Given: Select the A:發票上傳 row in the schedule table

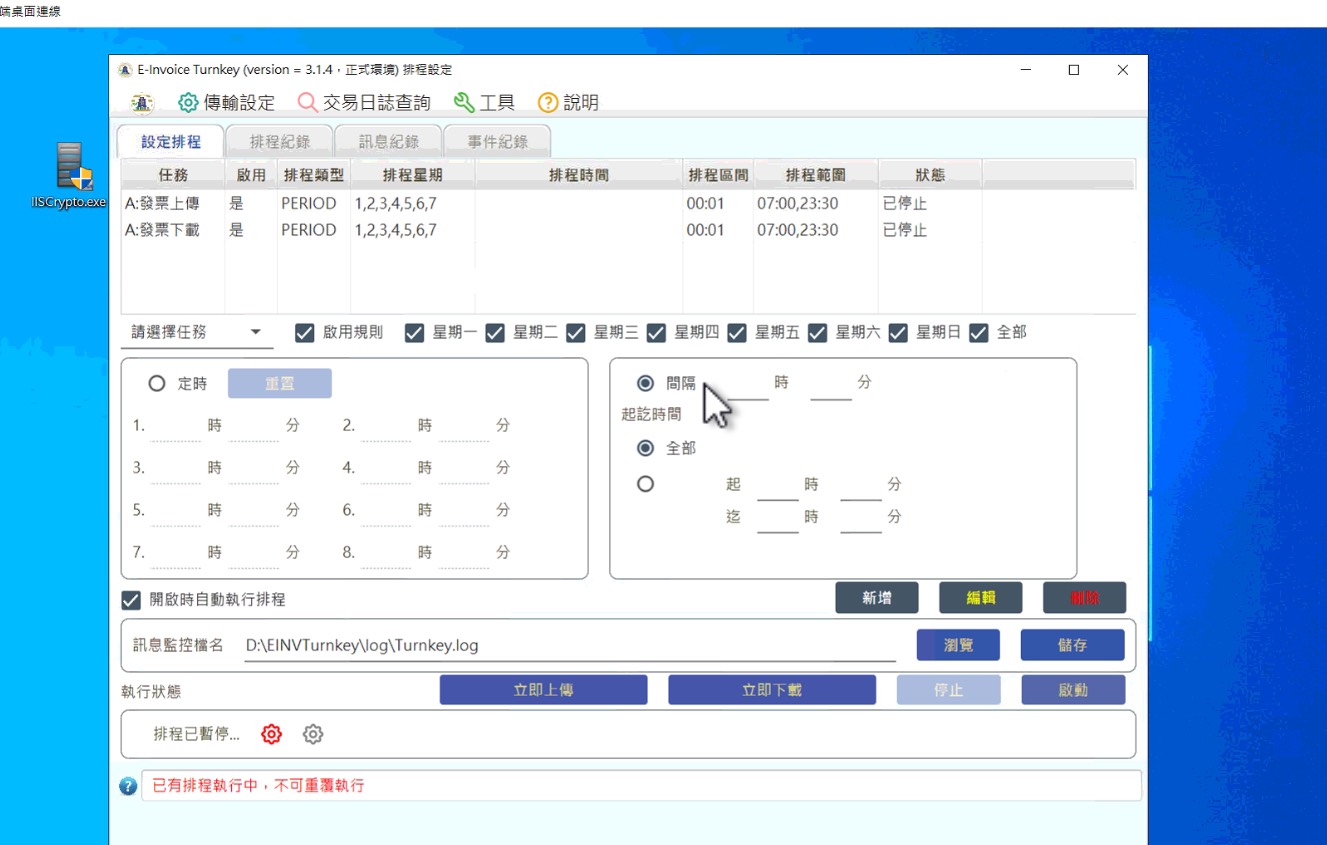Looking at the screenshot, I should coord(162,203).
